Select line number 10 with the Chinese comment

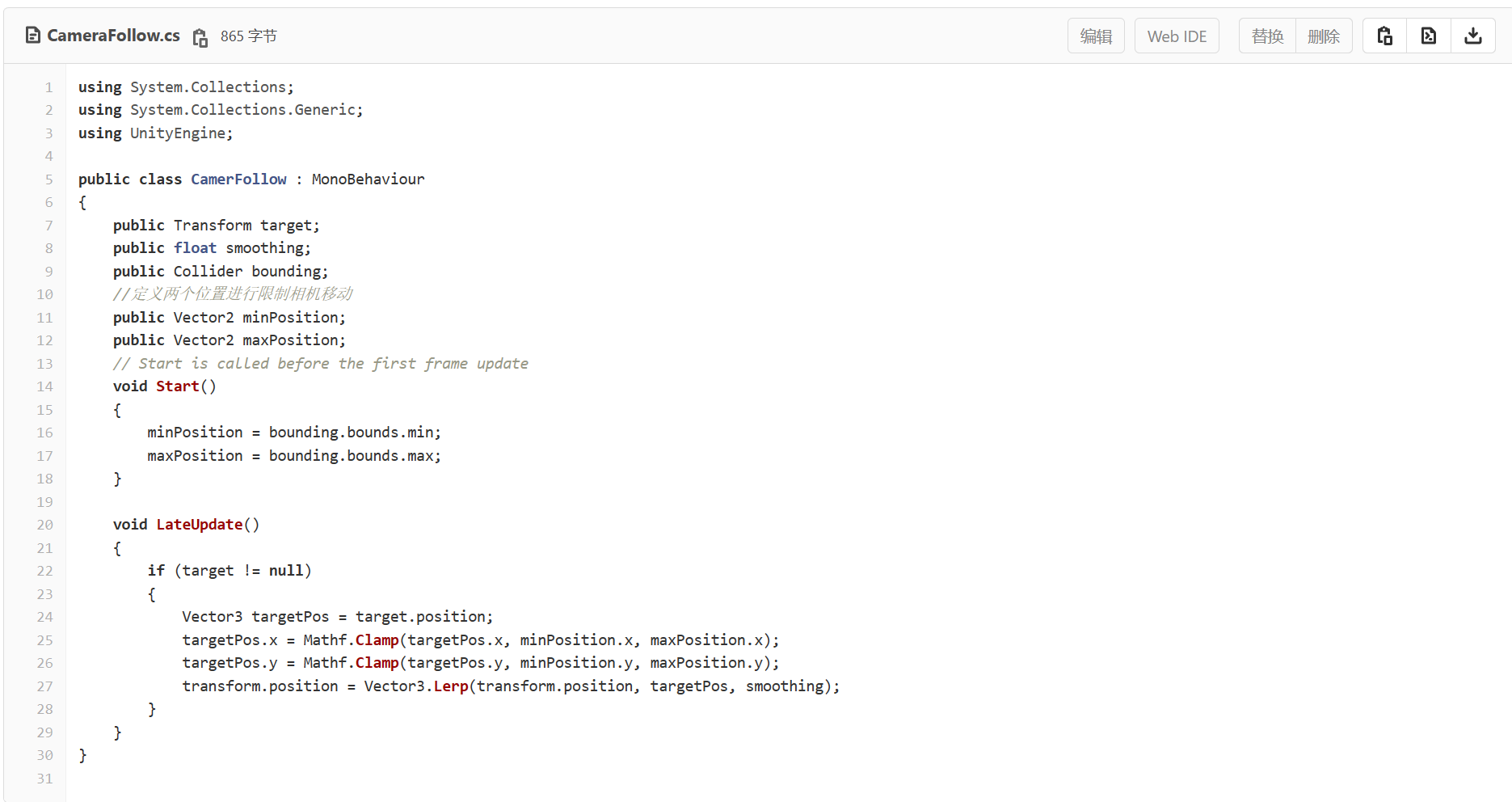point(44,294)
